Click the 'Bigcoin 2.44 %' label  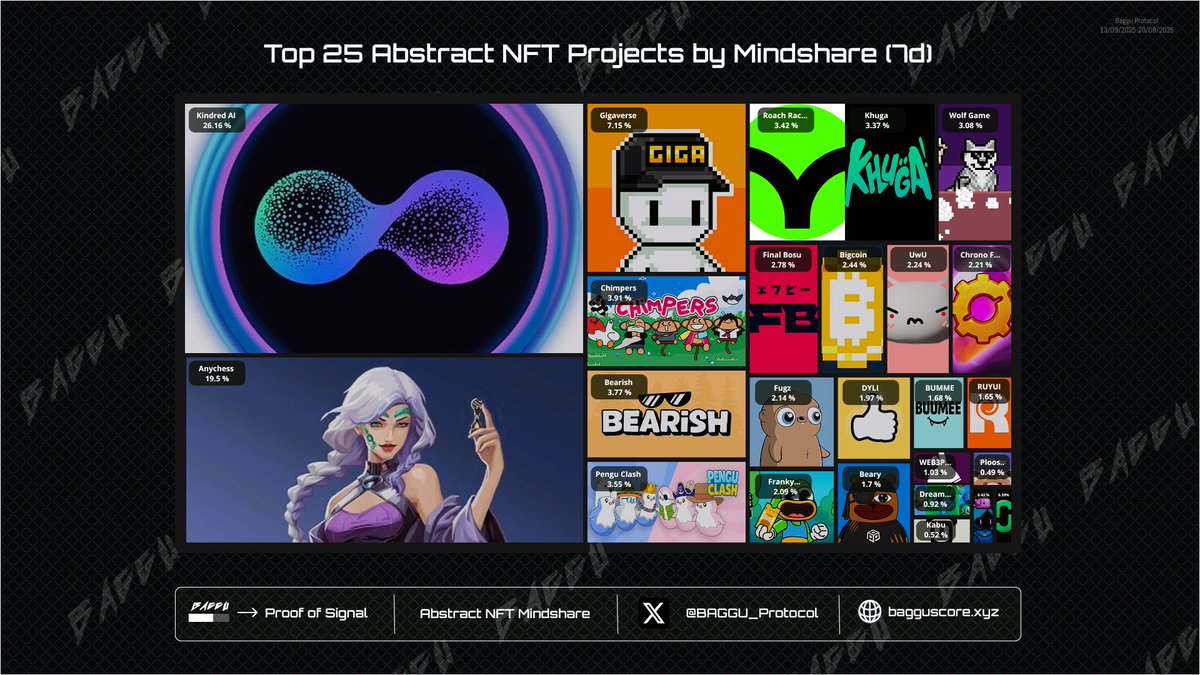tap(853, 262)
